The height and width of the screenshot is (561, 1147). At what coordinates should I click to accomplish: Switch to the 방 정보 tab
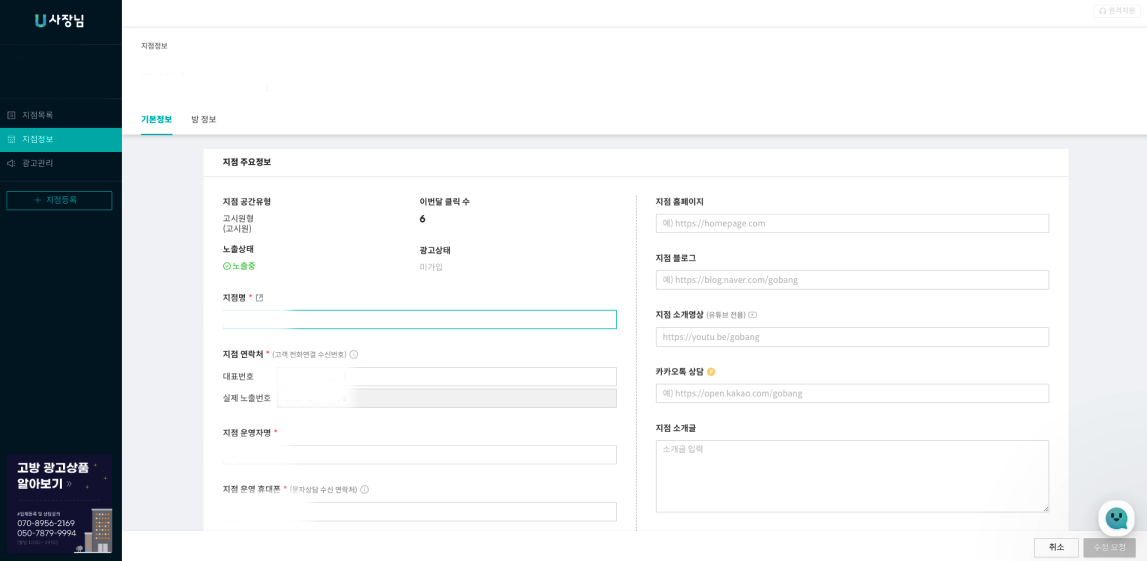point(203,120)
